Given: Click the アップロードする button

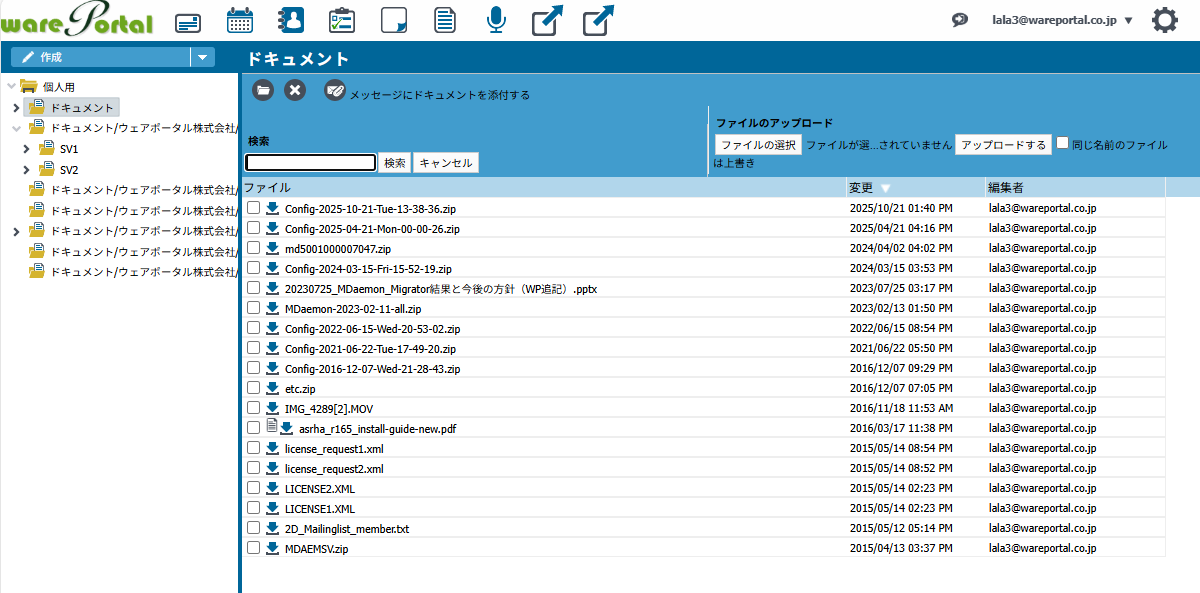Looking at the screenshot, I should (1003, 145).
